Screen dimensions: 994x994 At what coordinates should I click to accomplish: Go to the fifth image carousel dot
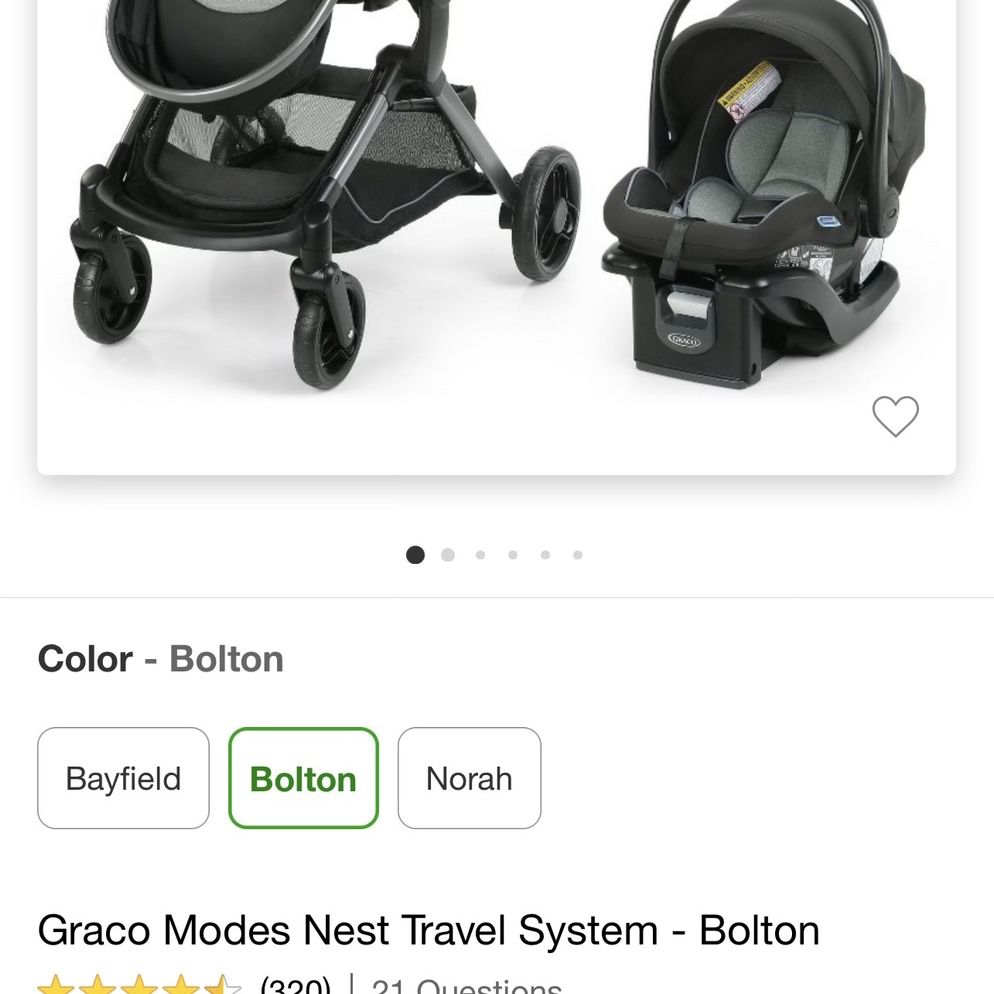pos(545,555)
